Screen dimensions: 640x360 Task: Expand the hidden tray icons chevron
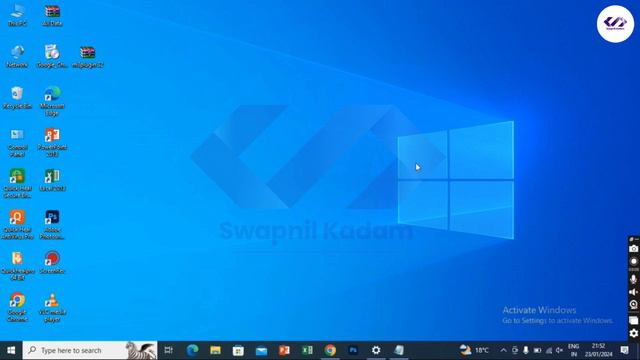(x=503, y=350)
